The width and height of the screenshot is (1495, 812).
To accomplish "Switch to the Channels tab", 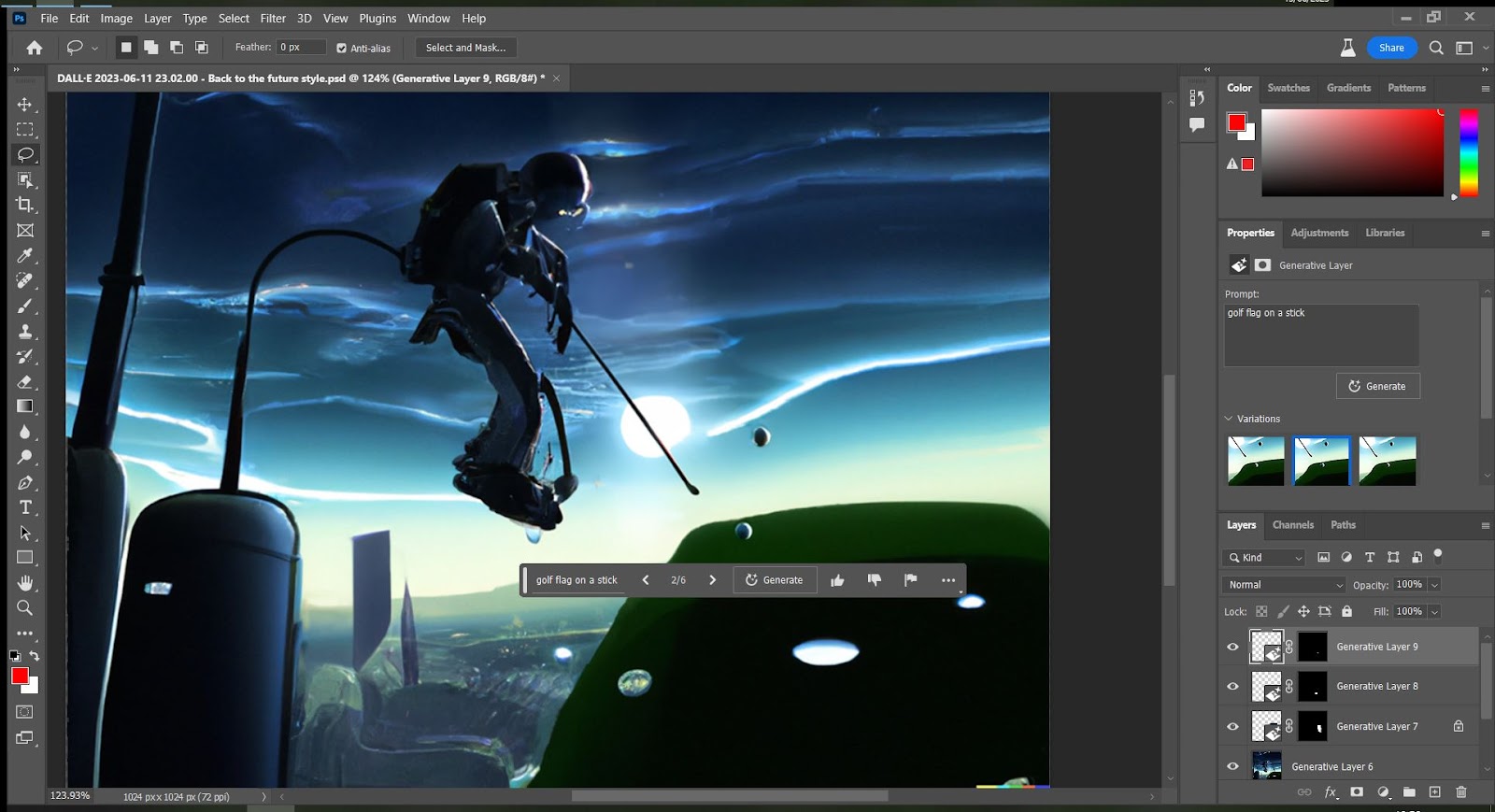I will click(x=1292, y=525).
